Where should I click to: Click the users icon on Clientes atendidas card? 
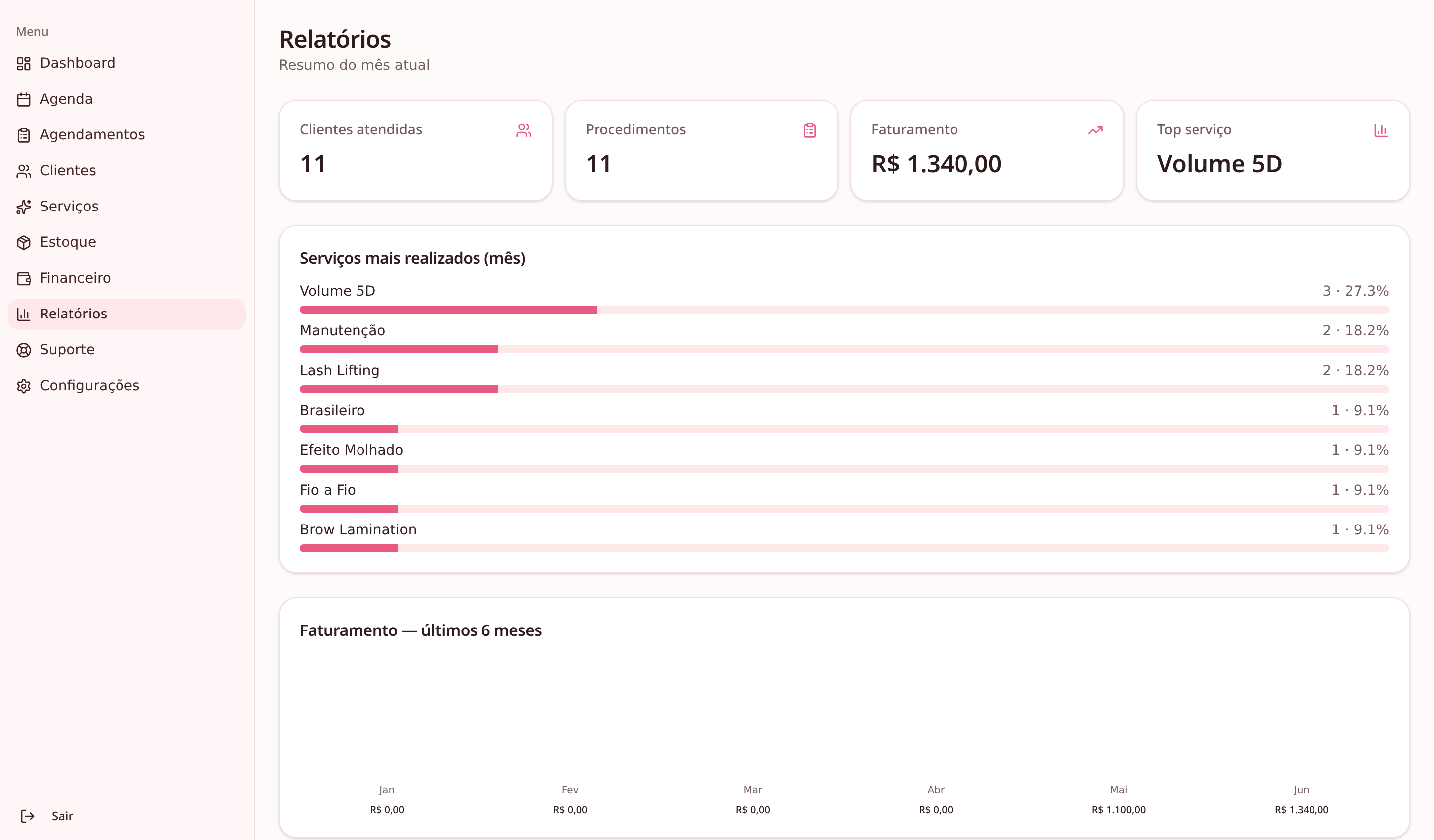pos(523,130)
